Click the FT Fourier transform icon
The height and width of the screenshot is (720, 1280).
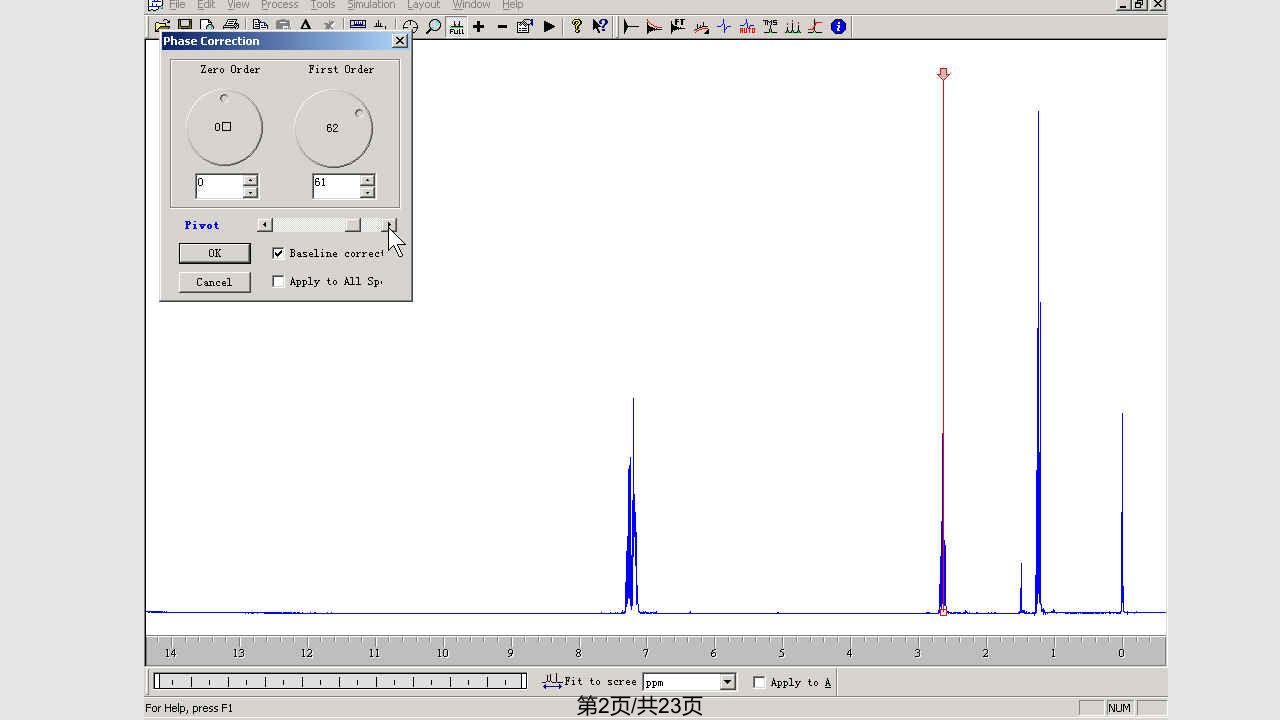coord(678,27)
